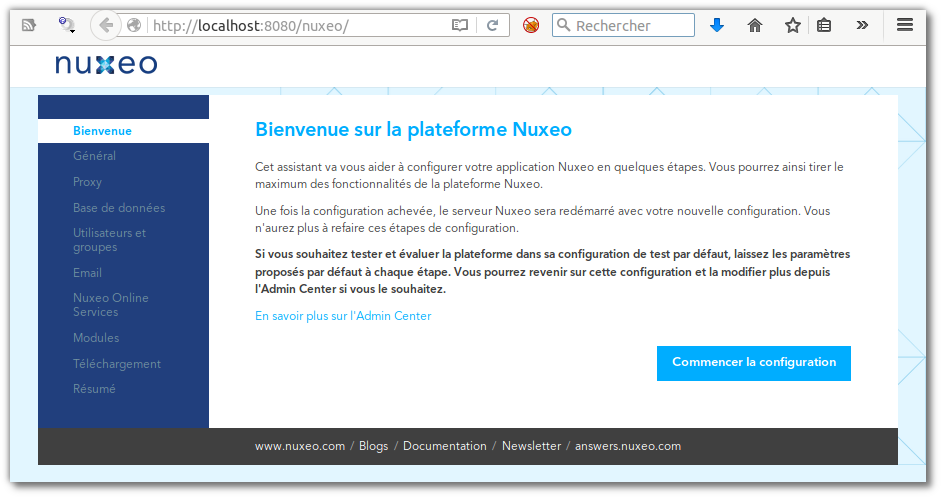The image size is (942, 498).
Task: Open the Newsletter footer link
Action: [x=531, y=446]
